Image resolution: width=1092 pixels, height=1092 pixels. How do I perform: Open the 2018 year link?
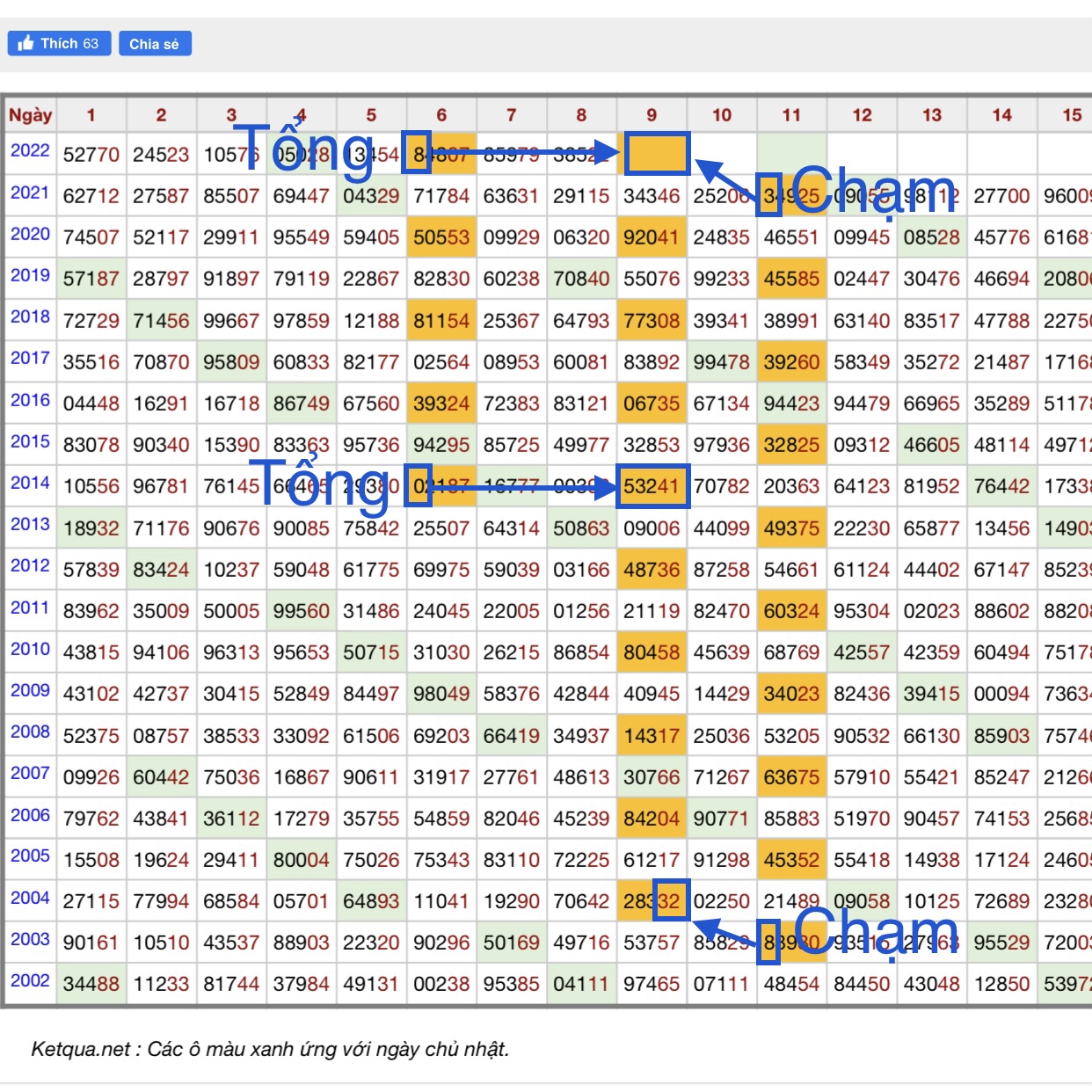click(x=30, y=317)
